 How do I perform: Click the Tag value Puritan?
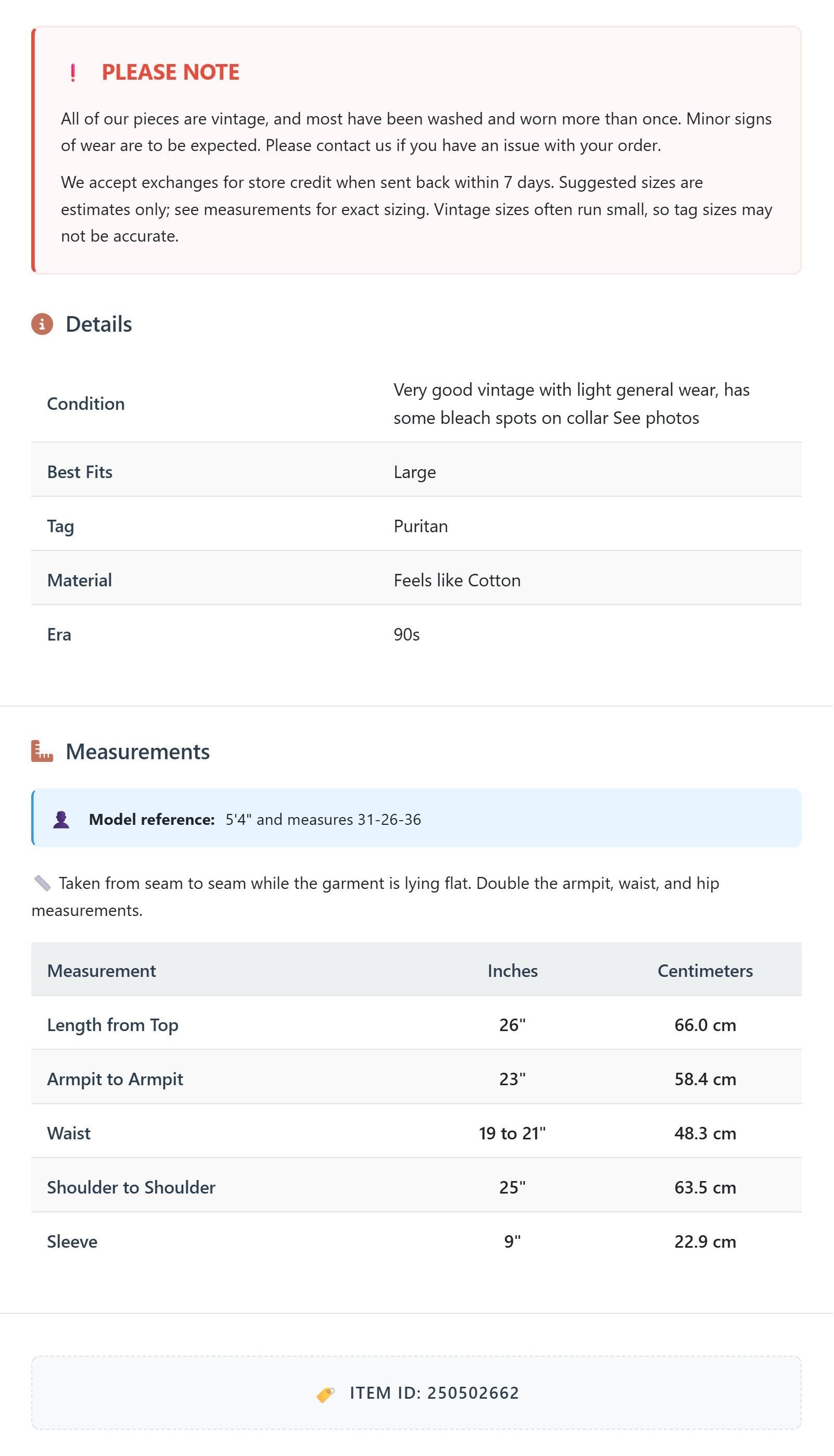pyautogui.click(x=421, y=526)
